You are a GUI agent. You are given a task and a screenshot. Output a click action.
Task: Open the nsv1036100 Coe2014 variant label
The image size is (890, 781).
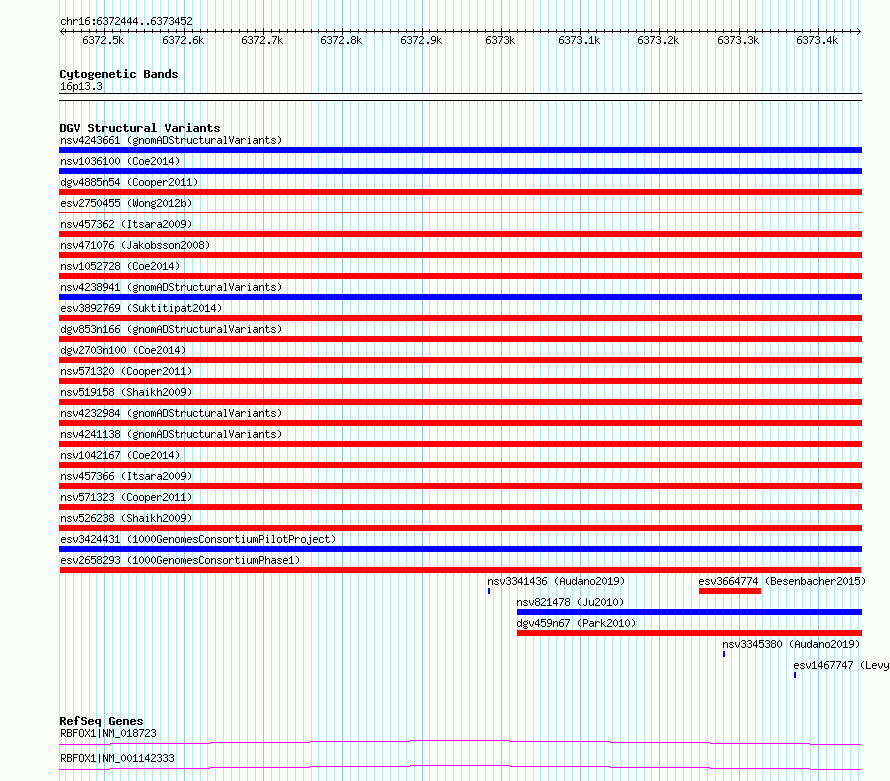(x=120, y=161)
